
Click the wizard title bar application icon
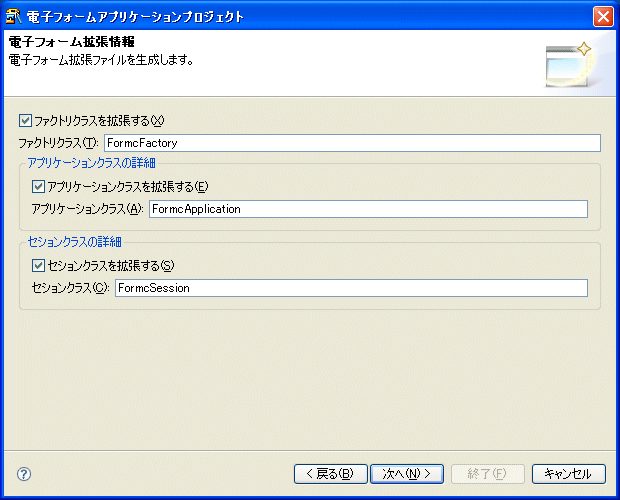13,17
